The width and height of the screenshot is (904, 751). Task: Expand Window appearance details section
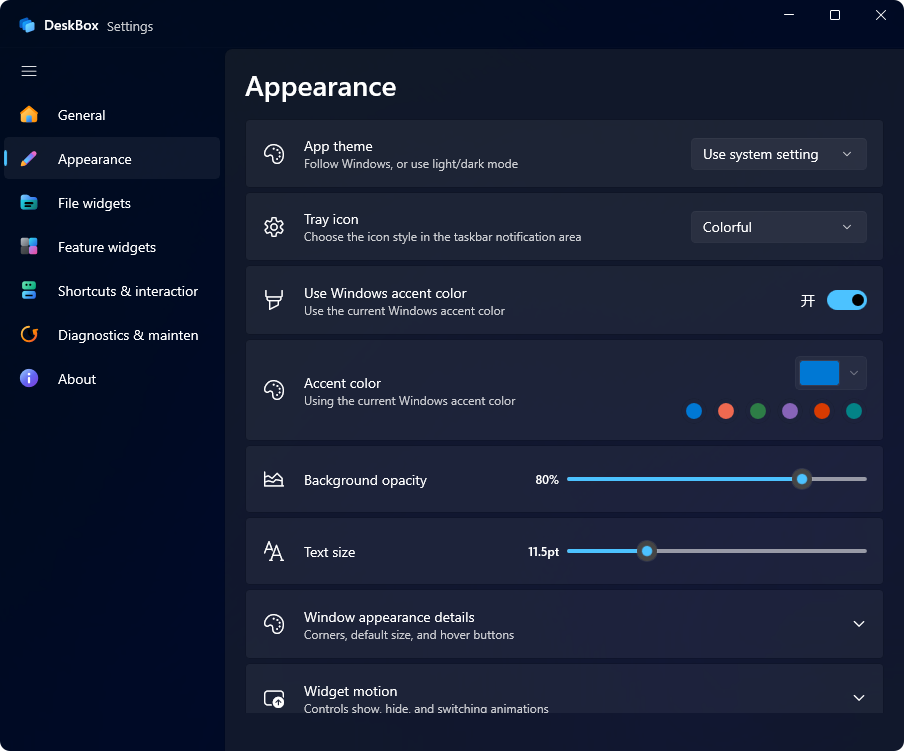858,624
